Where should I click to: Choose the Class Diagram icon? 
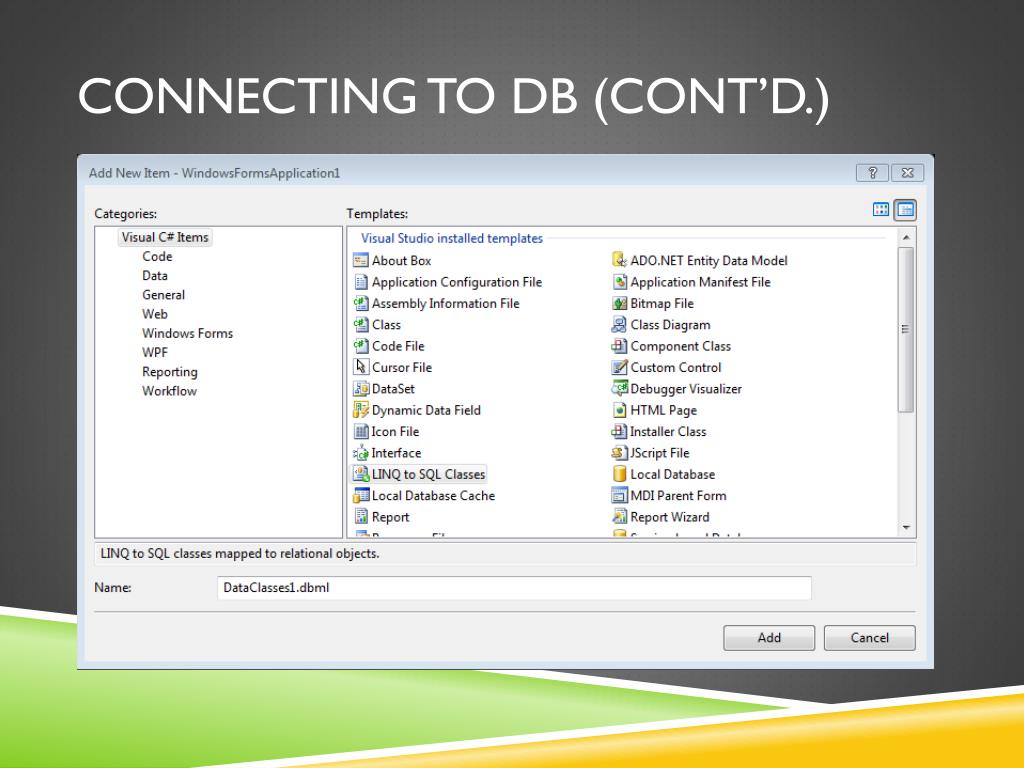pos(619,325)
